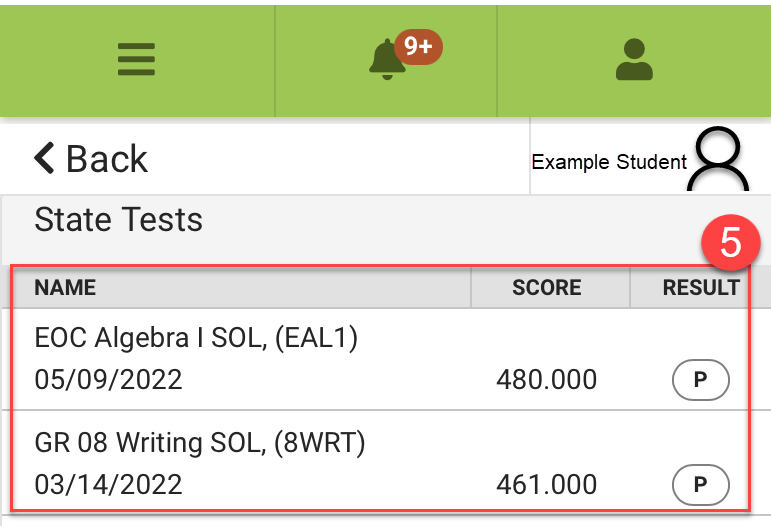Click the Back chevron arrow
This screenshot has width=771, height=526.
[x=44, y=158]
